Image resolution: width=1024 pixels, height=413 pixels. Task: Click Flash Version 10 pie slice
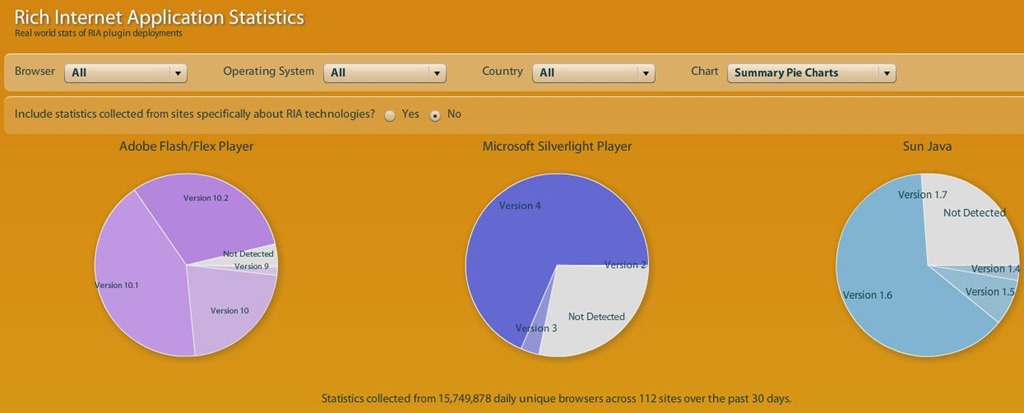(229, 310)
